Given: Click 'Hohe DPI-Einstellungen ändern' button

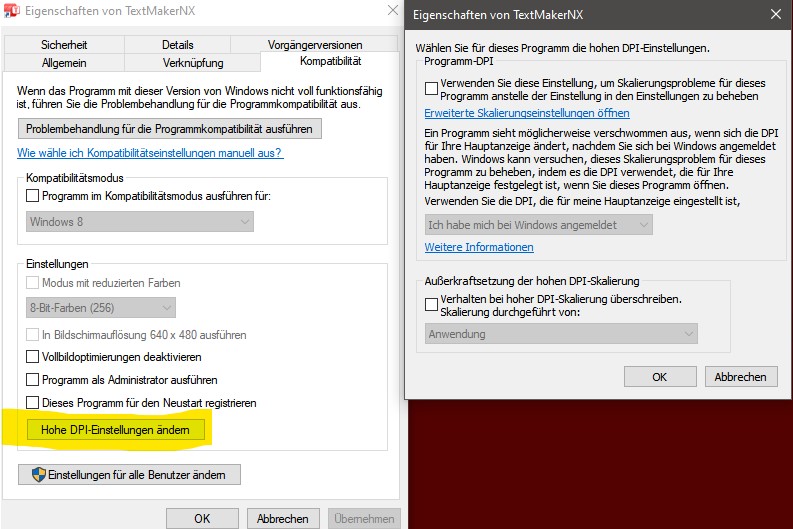Looking at the screenshot, I should pyautogui.click(x=116, y=430).
